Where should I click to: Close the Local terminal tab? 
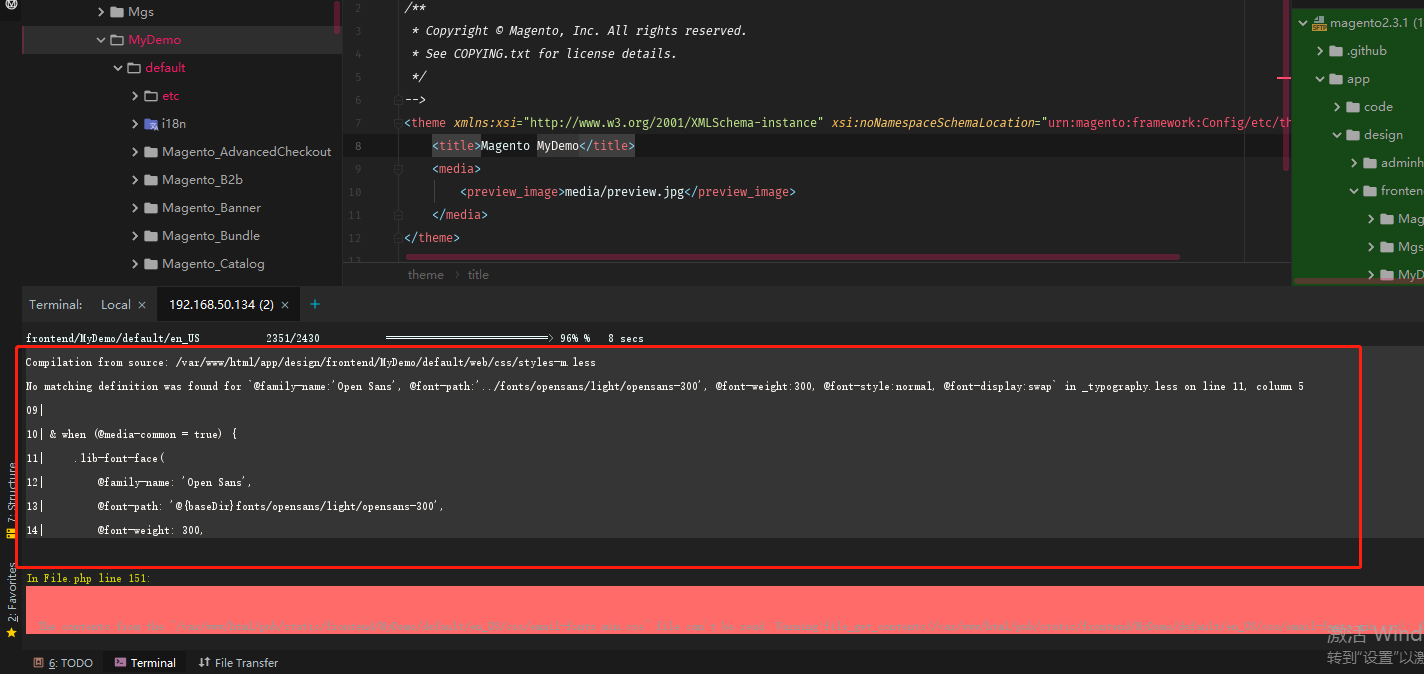tap(142, 305)
